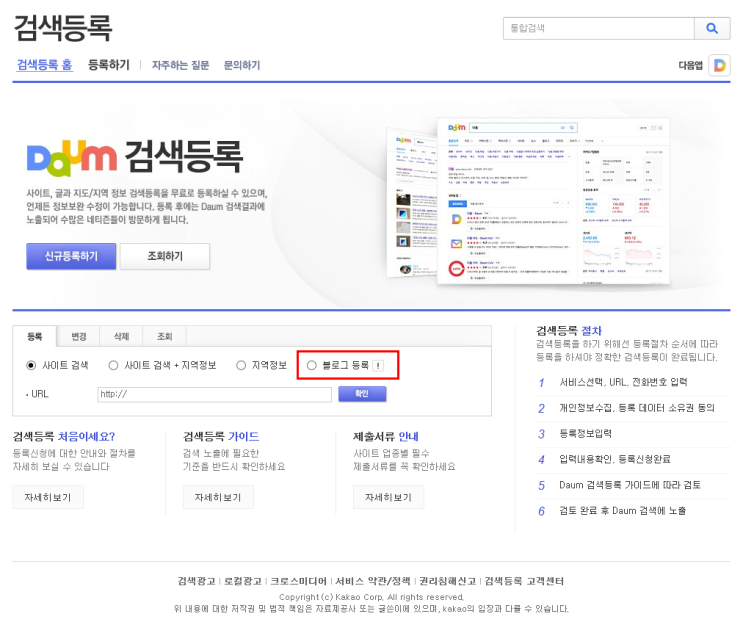
Task: Open the Daum app D icon
Action: [x=719, y=65]
